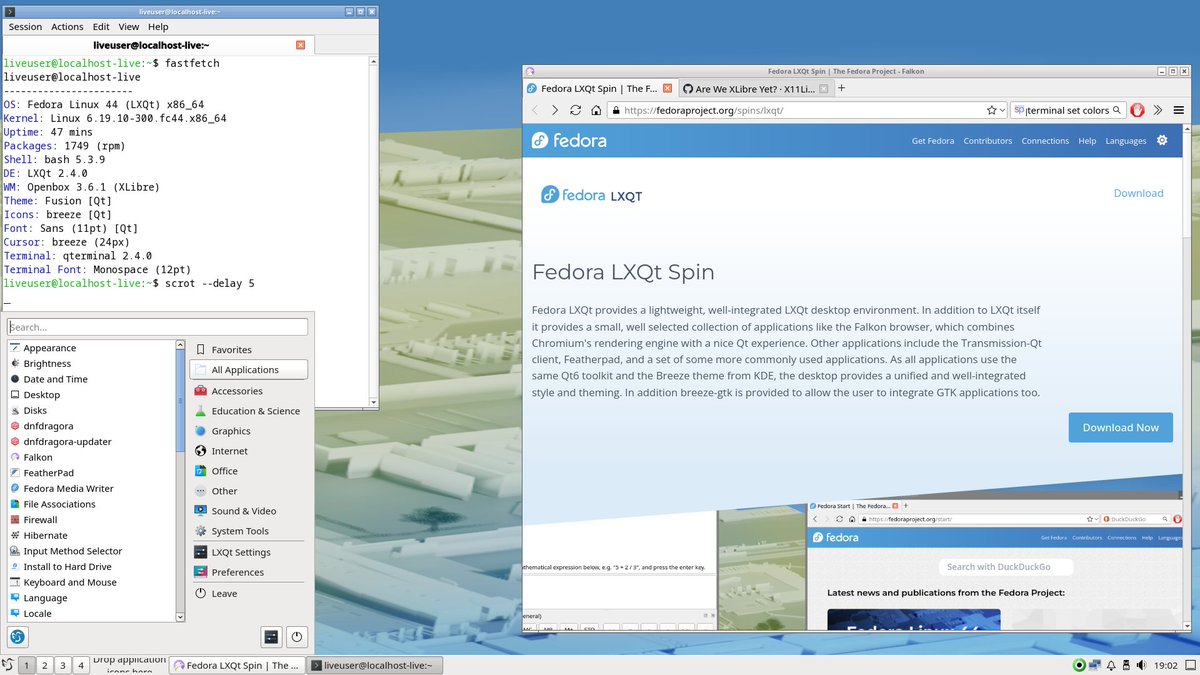Close the liveuser terminal tab
The image size is (1200, 675).
[x=301, y=45]
